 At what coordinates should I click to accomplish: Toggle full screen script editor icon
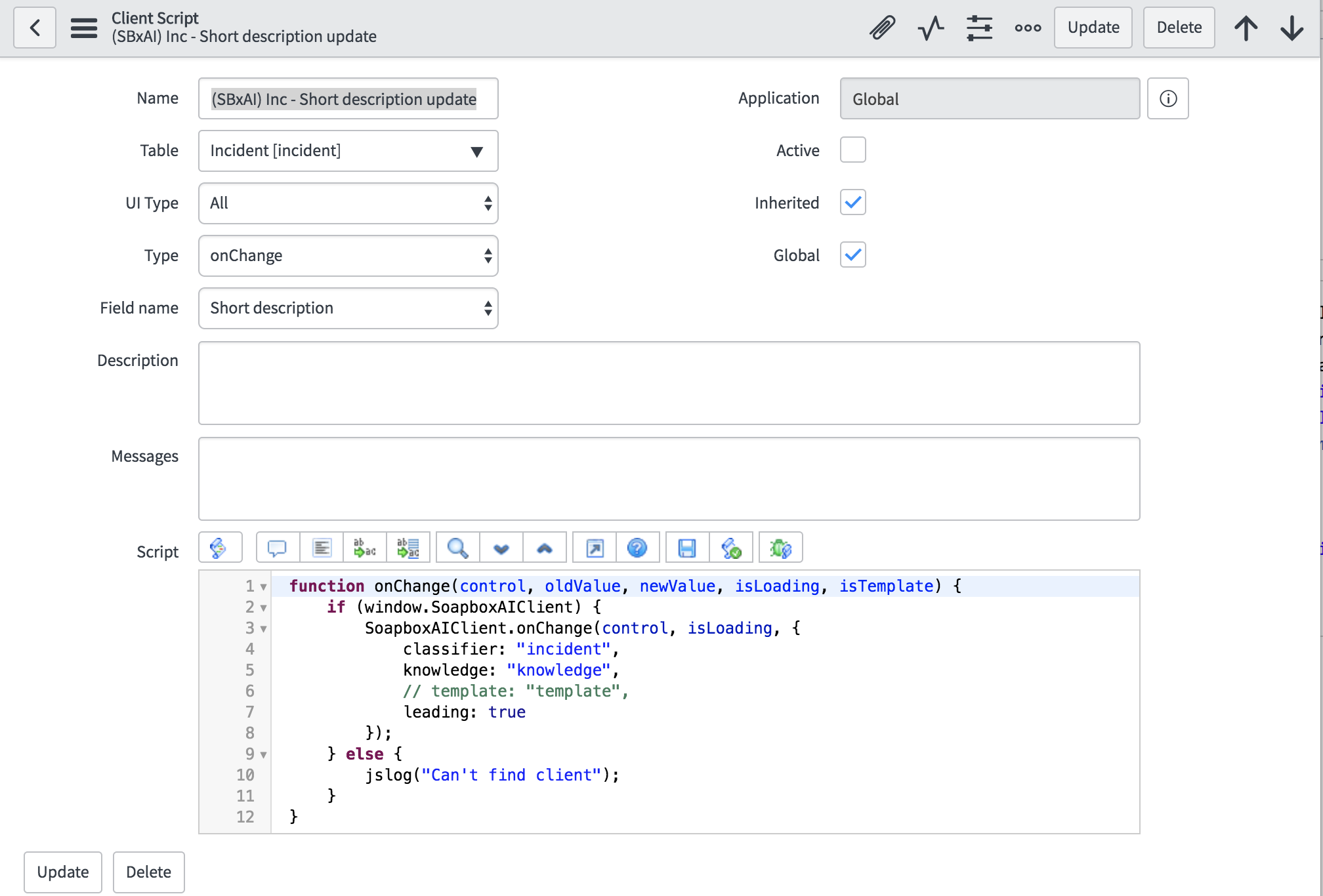tap(595, 548)
